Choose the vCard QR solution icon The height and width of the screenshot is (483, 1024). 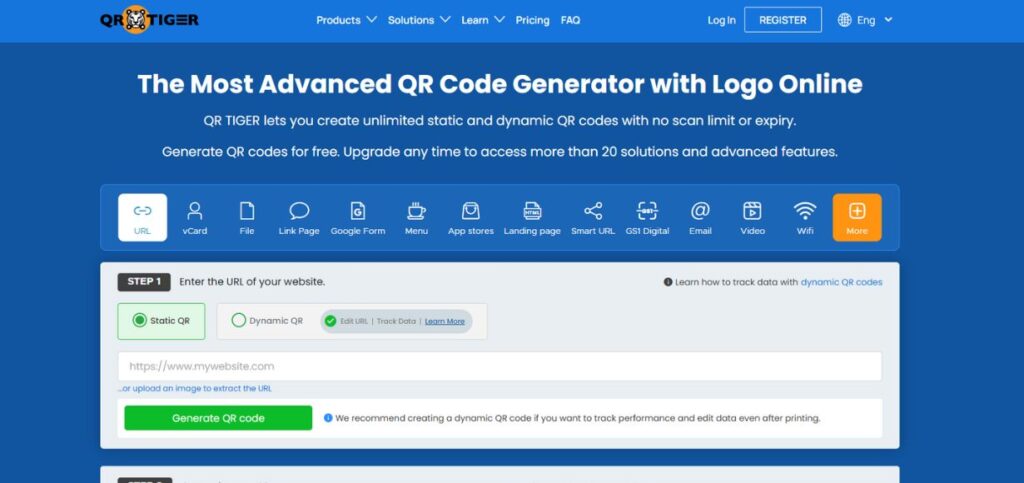click(x=195, y=217)
